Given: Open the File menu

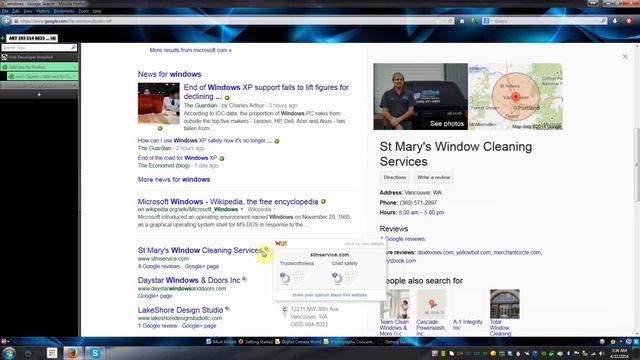Looking at the screenshot, I should coord(5,11).
